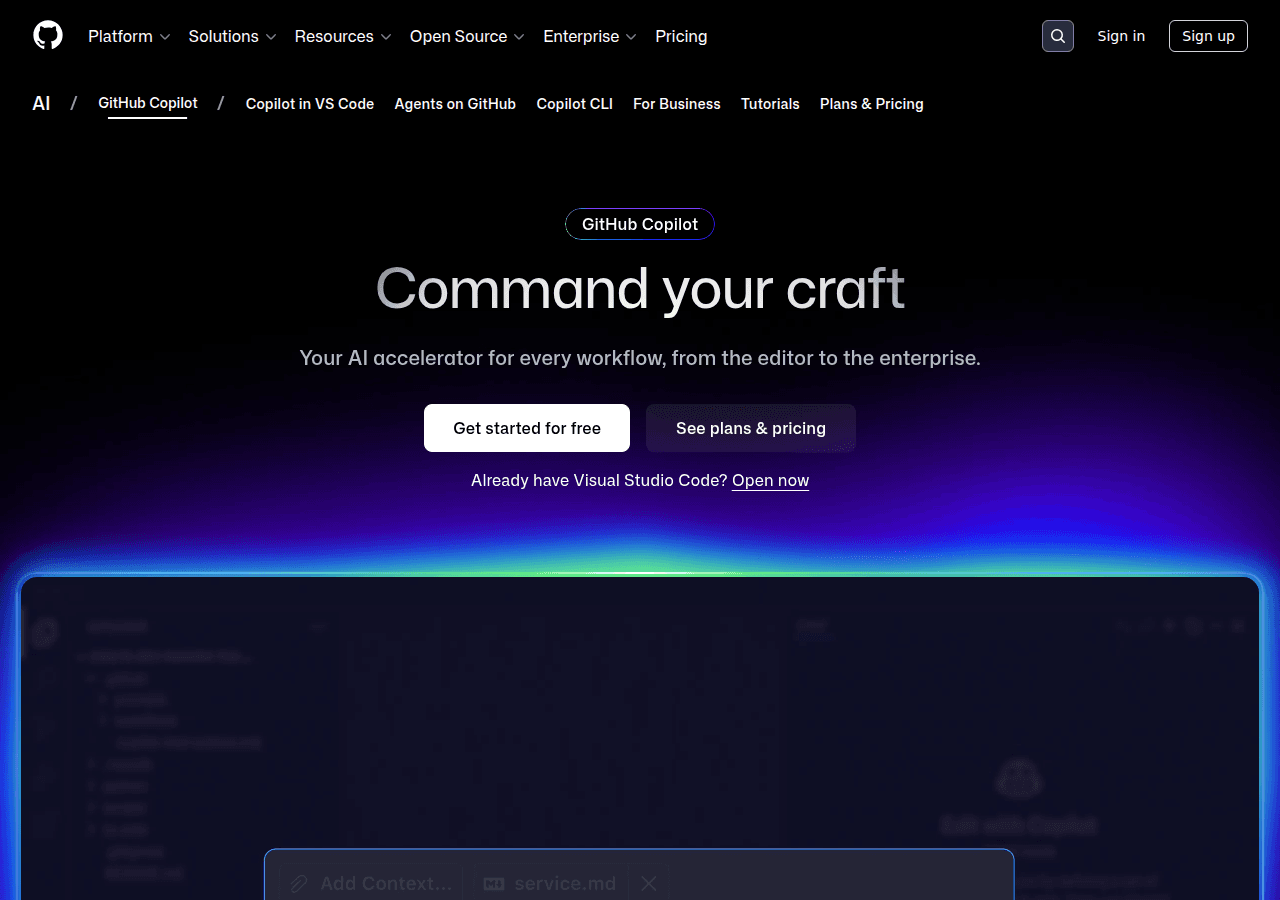Open search using the magnifier icon
Screen dimensions: 1280x900
[x=1057, y=35]
